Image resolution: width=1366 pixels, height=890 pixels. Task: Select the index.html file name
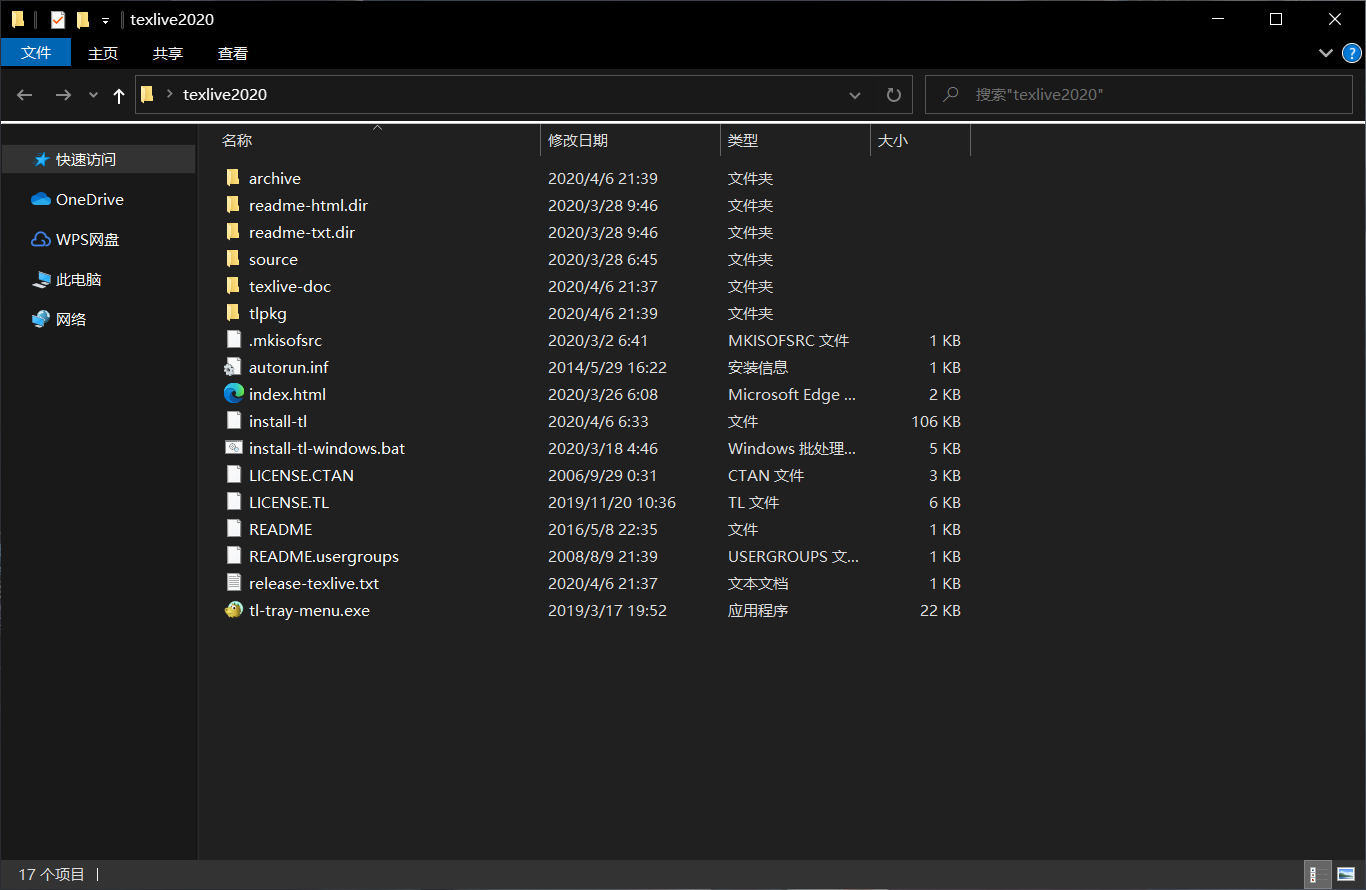[x=287, y=394]
